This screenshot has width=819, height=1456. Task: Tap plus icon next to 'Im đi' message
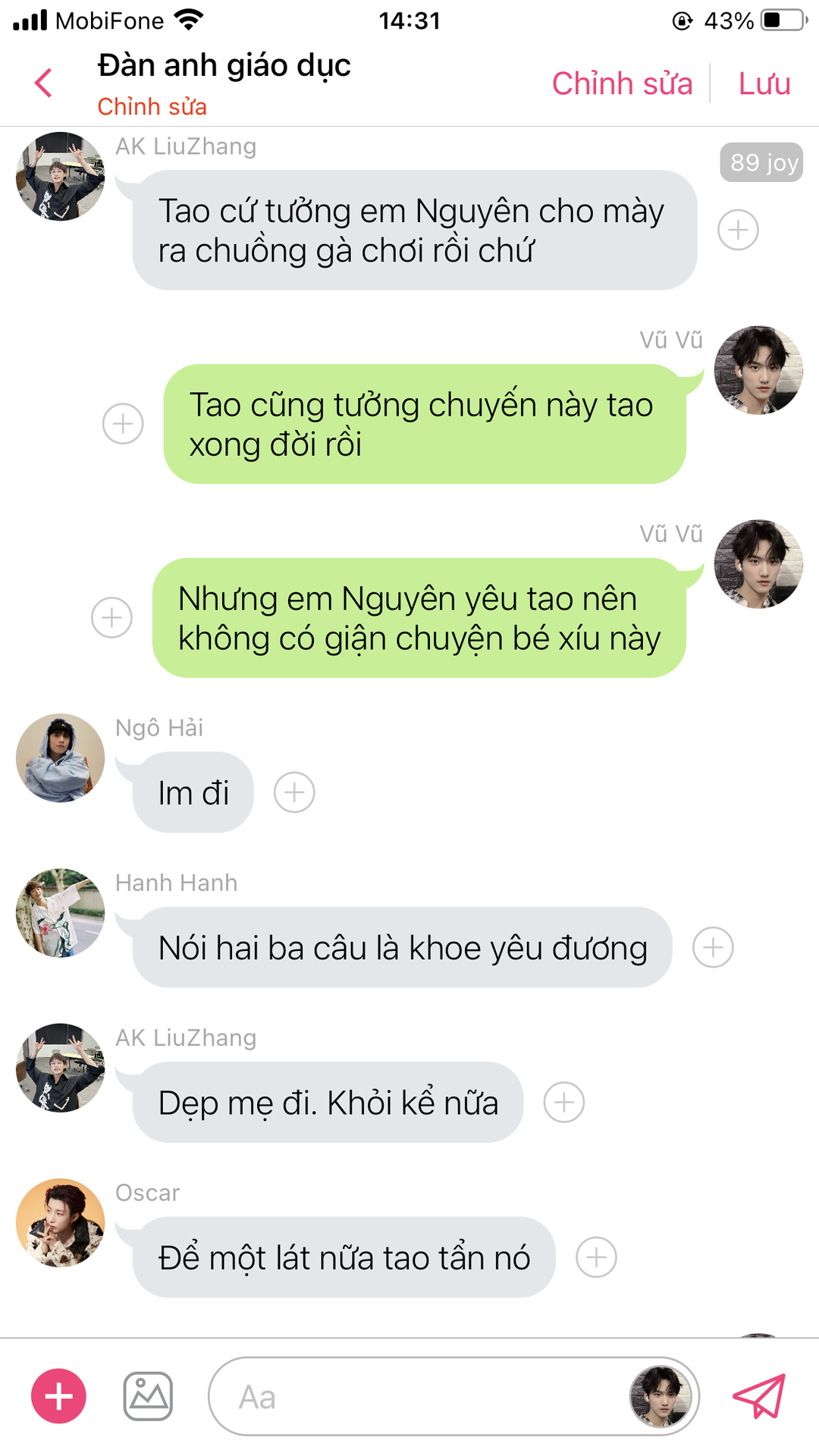click(294, 792)
